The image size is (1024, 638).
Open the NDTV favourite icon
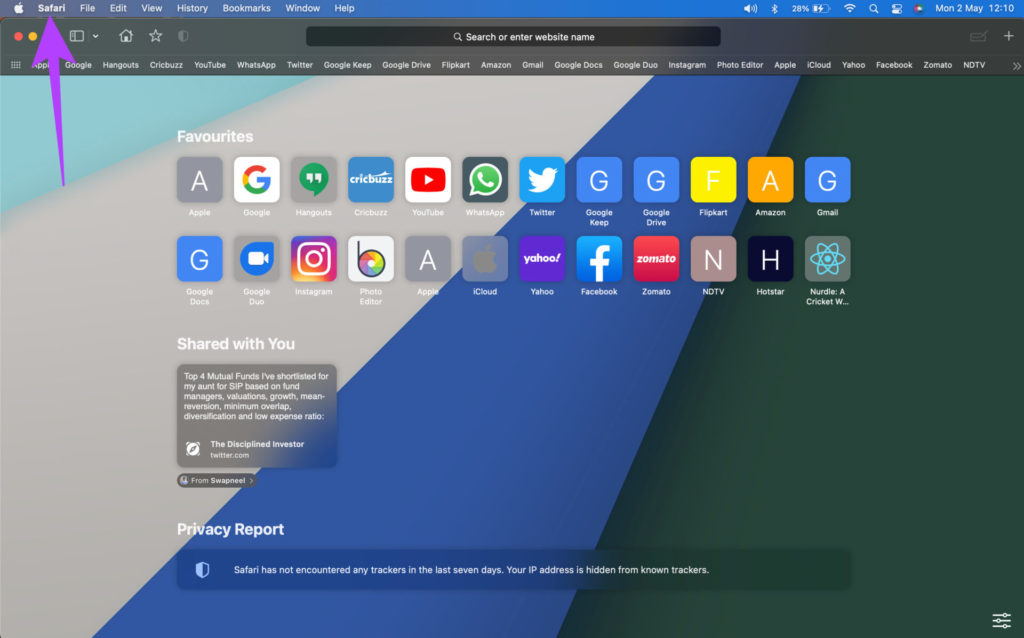[x=713, y=259]
